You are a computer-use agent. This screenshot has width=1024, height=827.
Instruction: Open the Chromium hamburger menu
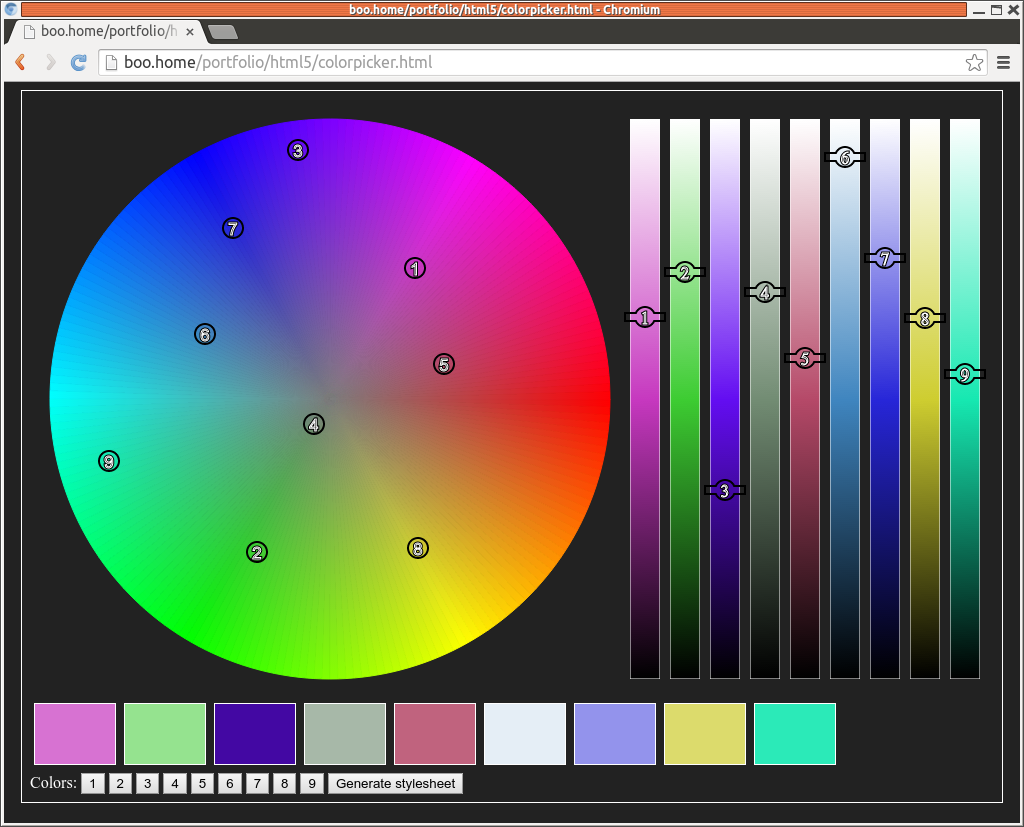(1004, 63)
